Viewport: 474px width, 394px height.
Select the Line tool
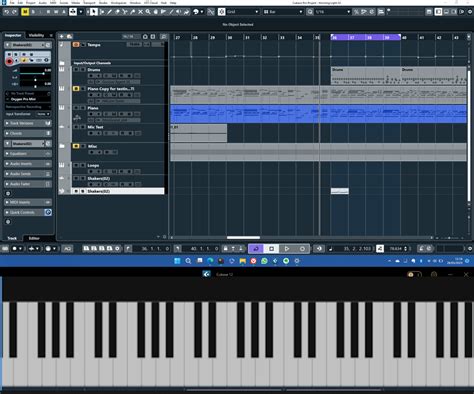(171, 12)
